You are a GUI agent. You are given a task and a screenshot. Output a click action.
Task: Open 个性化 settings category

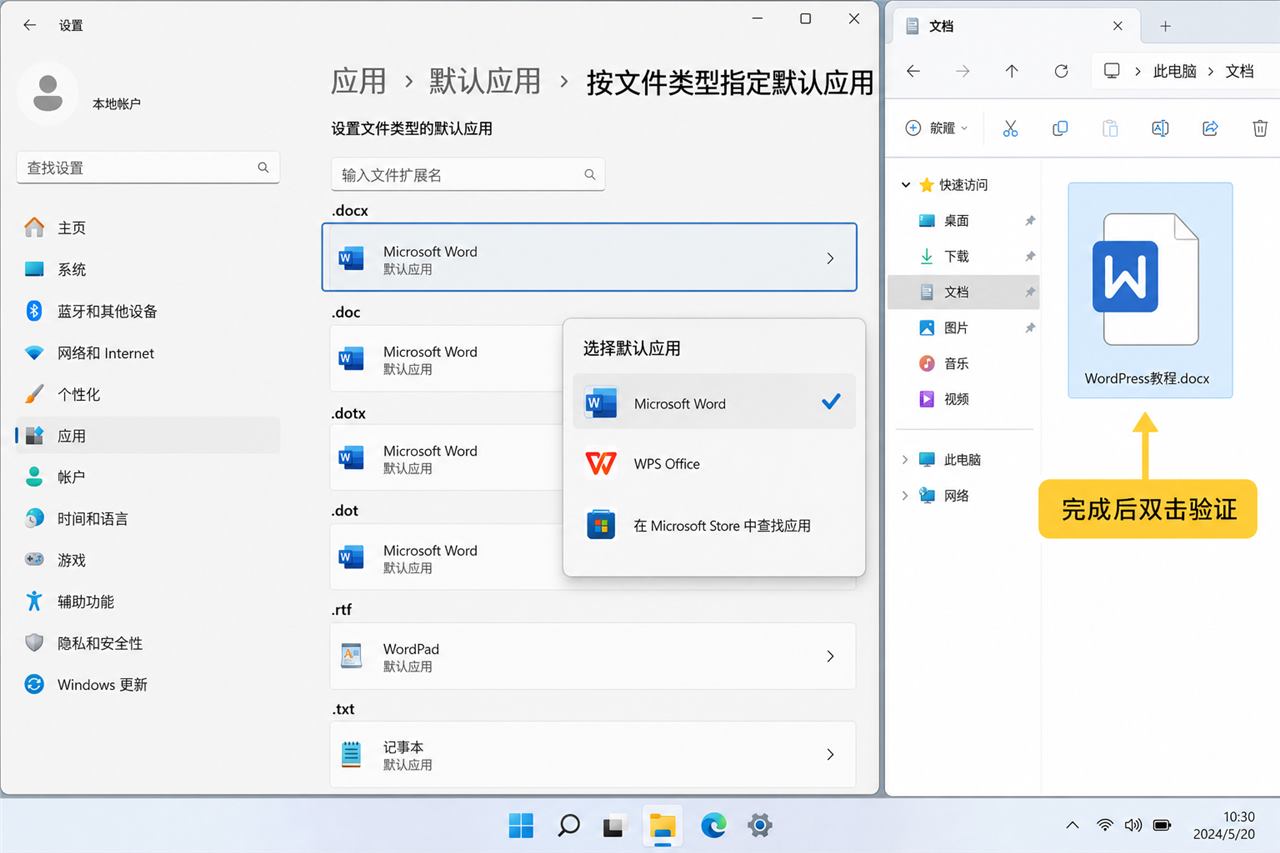(148, 394)
